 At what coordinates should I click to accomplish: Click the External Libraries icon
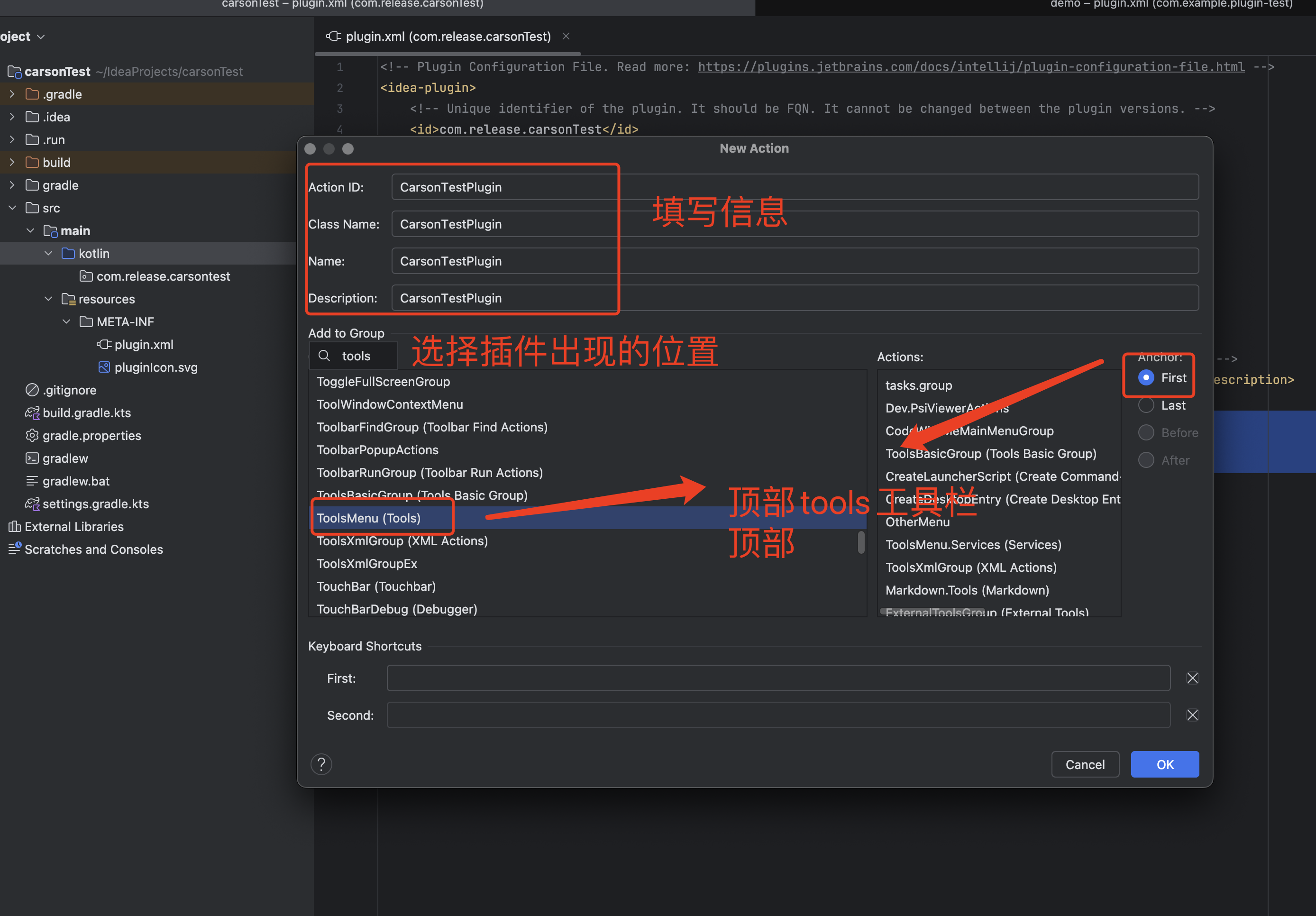click(14, 526)
